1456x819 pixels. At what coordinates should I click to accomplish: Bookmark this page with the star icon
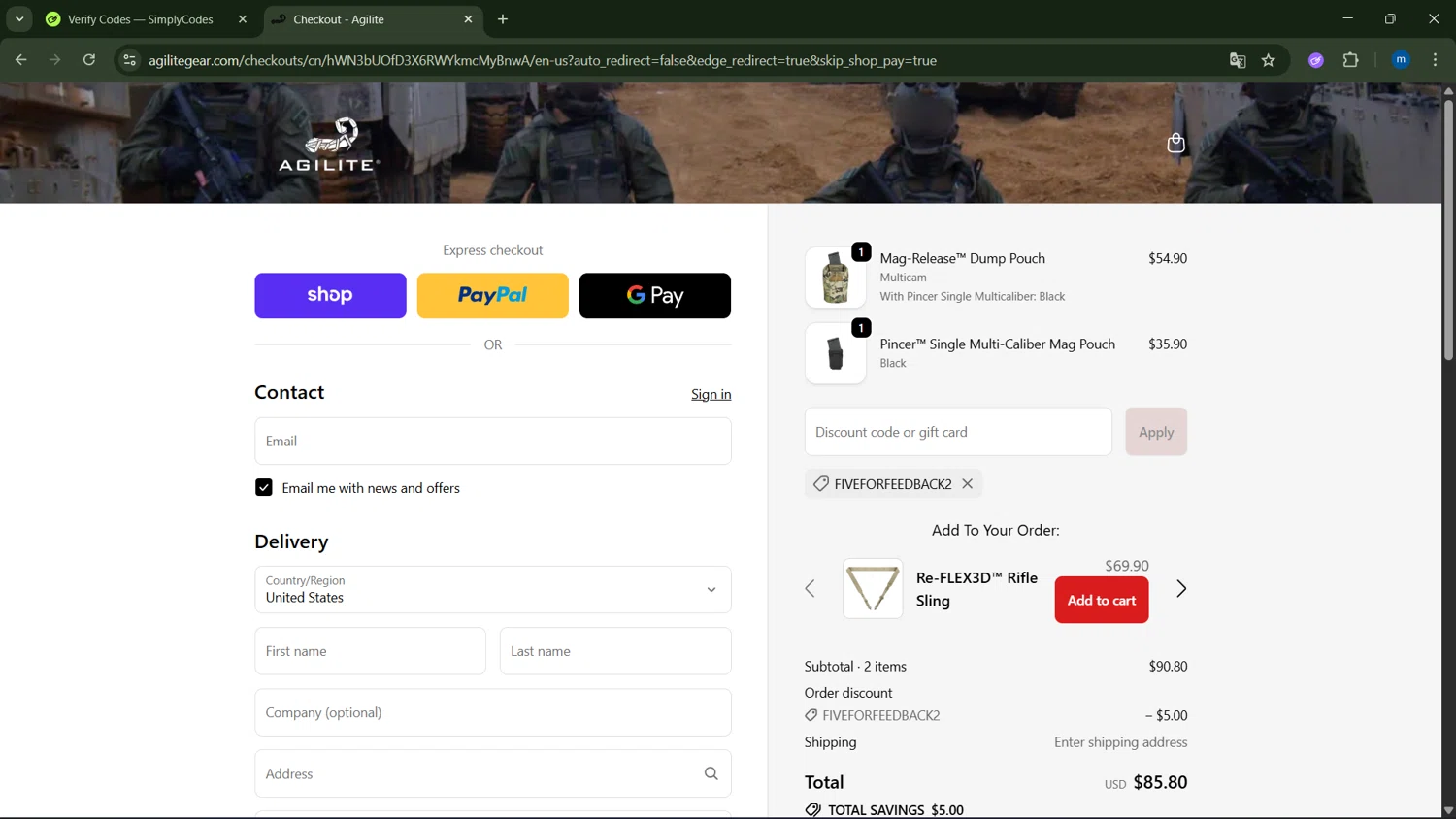[x=1269, y=60]
